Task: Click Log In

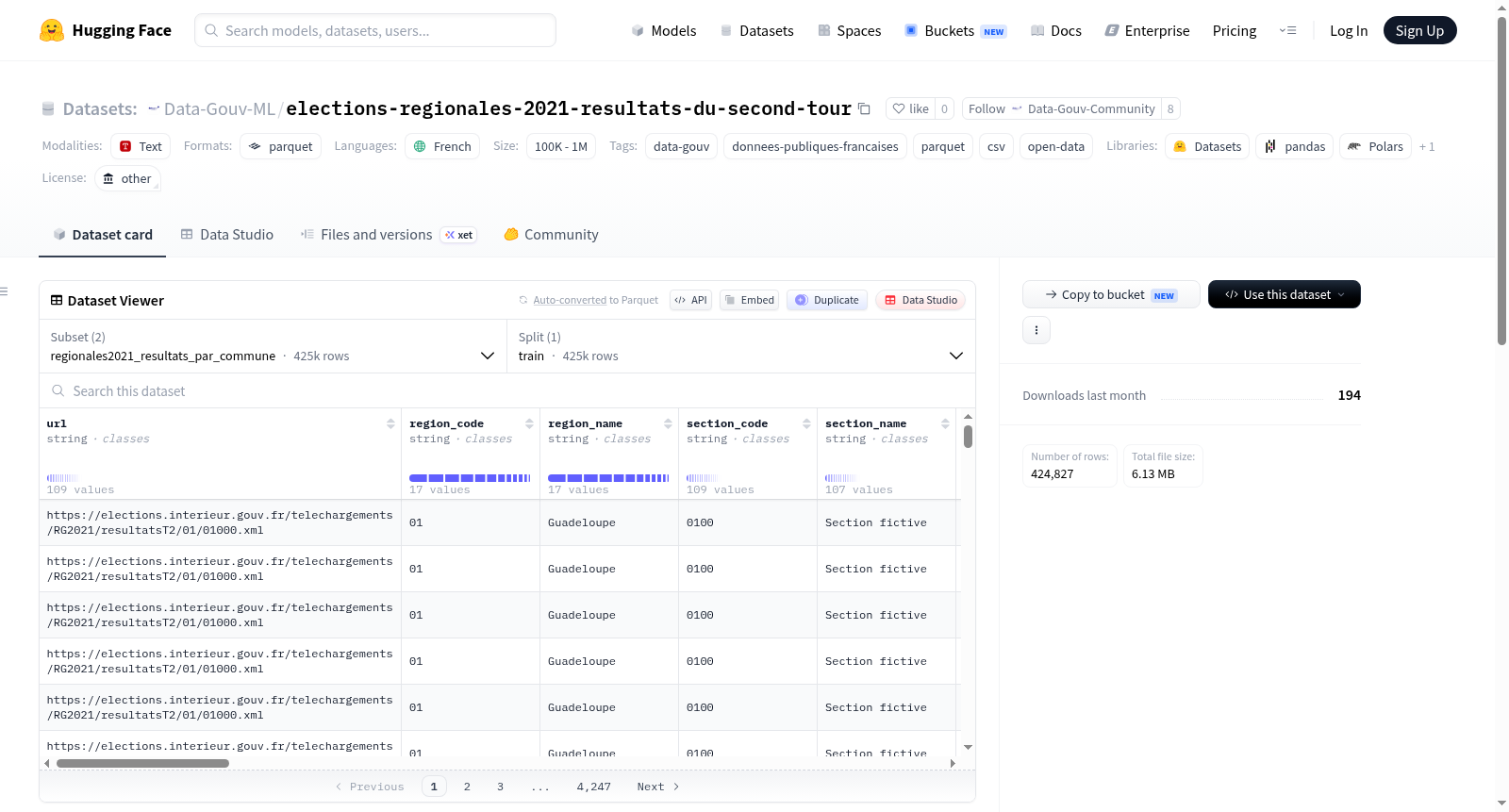Action: tap(1349, 30)
